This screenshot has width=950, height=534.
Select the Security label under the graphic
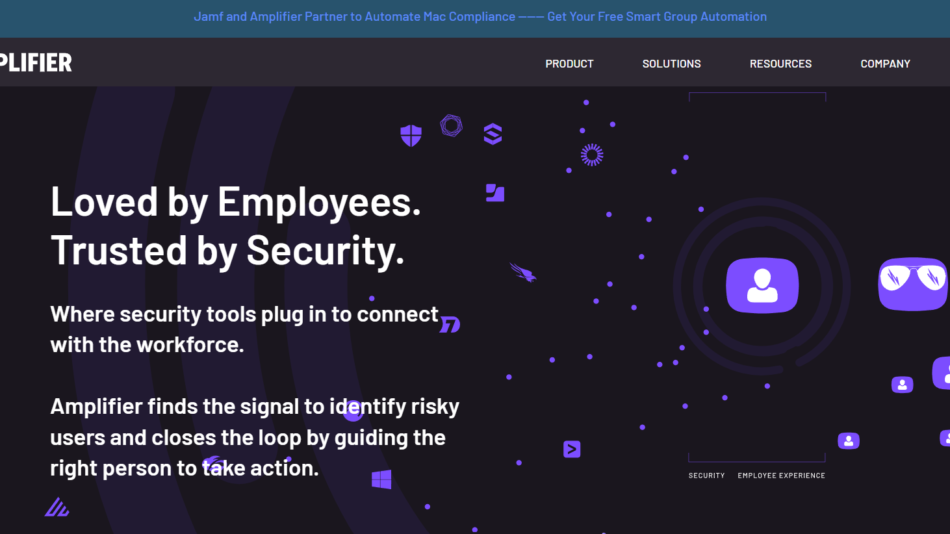click(706, 476)
